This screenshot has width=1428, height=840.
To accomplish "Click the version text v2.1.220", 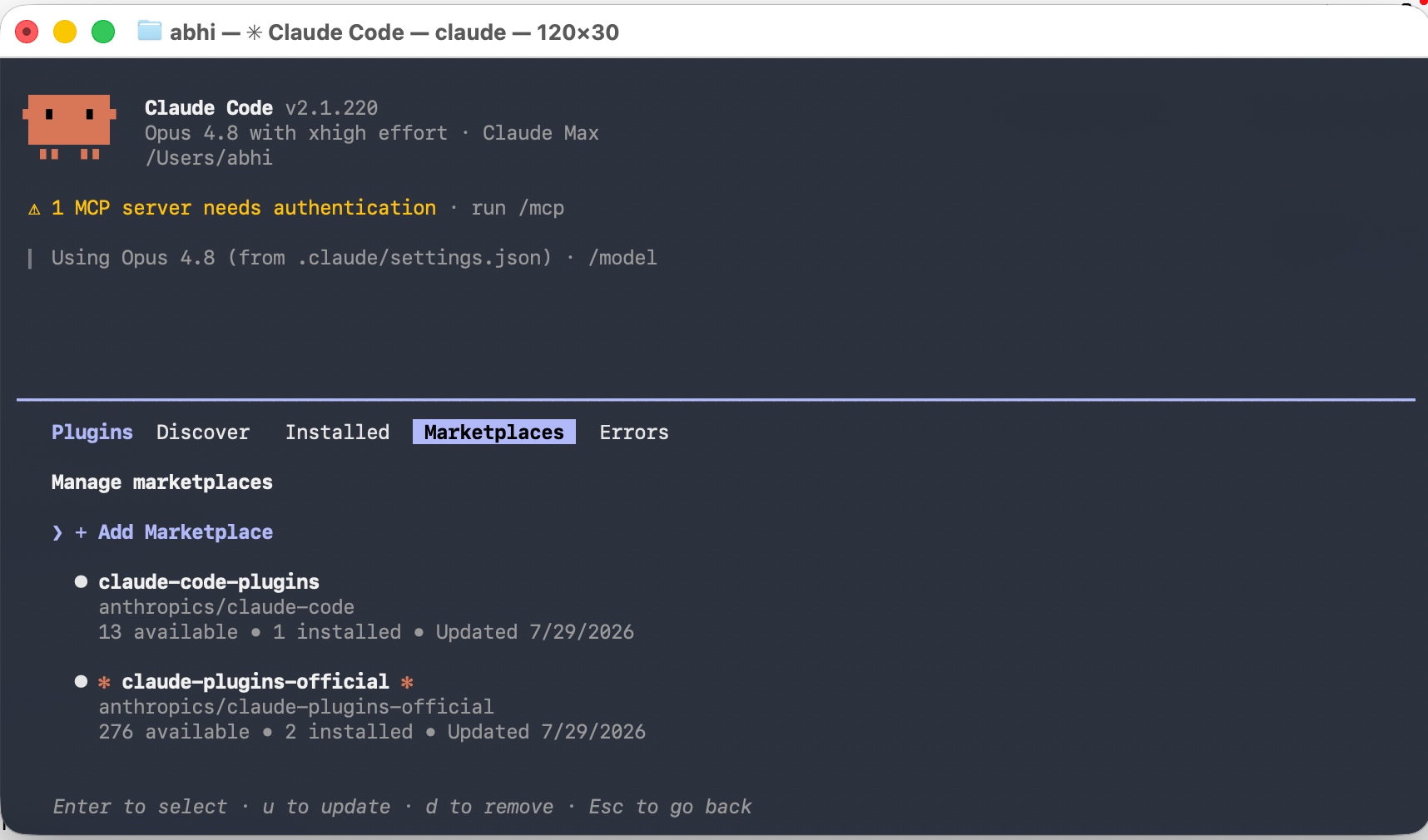I will pyautogui.click(x=331, y=108).
